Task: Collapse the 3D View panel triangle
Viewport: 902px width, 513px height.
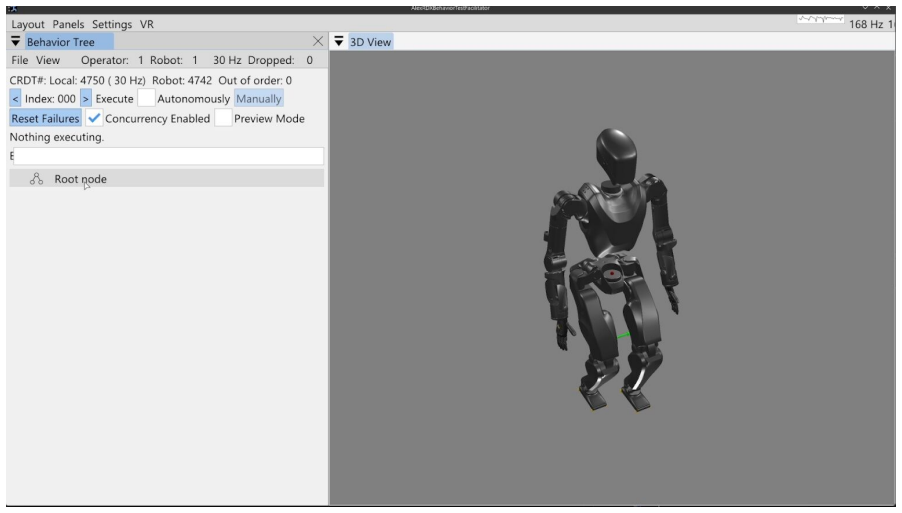Action: click(339, 41)
